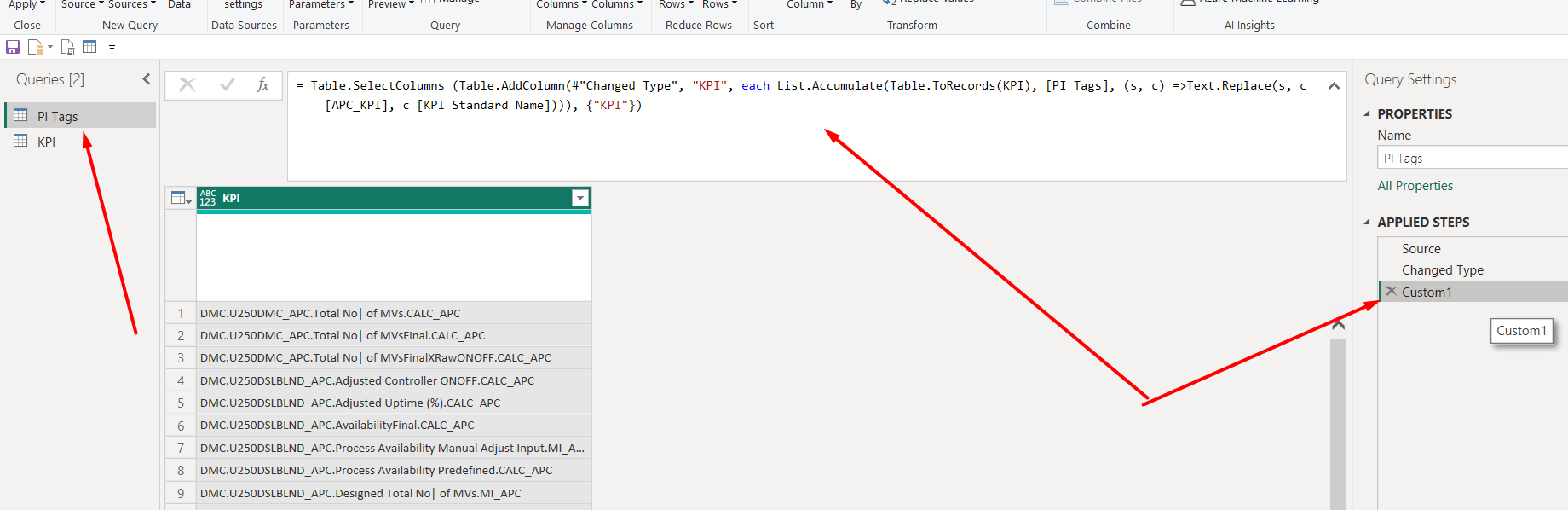Select the Changed Type applied step
Screen dimensions: 1568x510
[1473, 270]
